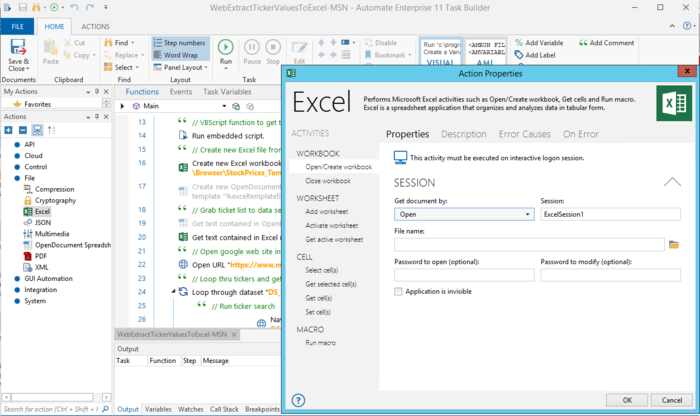This screenshot has height=416, width=700.
Task: Close the WebExtractTickerValuesToExcel-MSN document tab
Action: coord(234,334)
